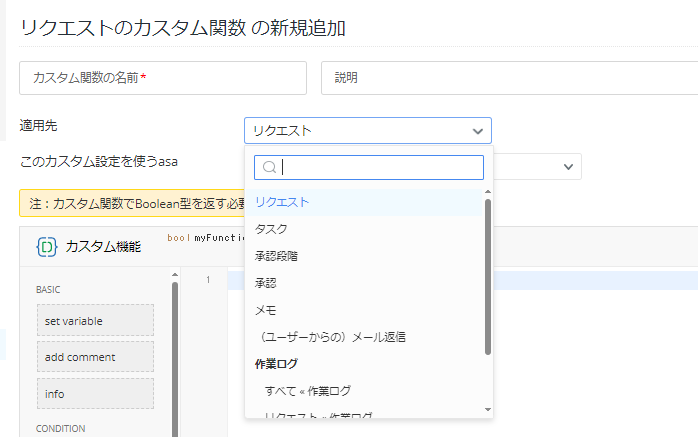Click the Custom function bracket icon
Viewport: 698px width, 437px height.
pos(46,246)
